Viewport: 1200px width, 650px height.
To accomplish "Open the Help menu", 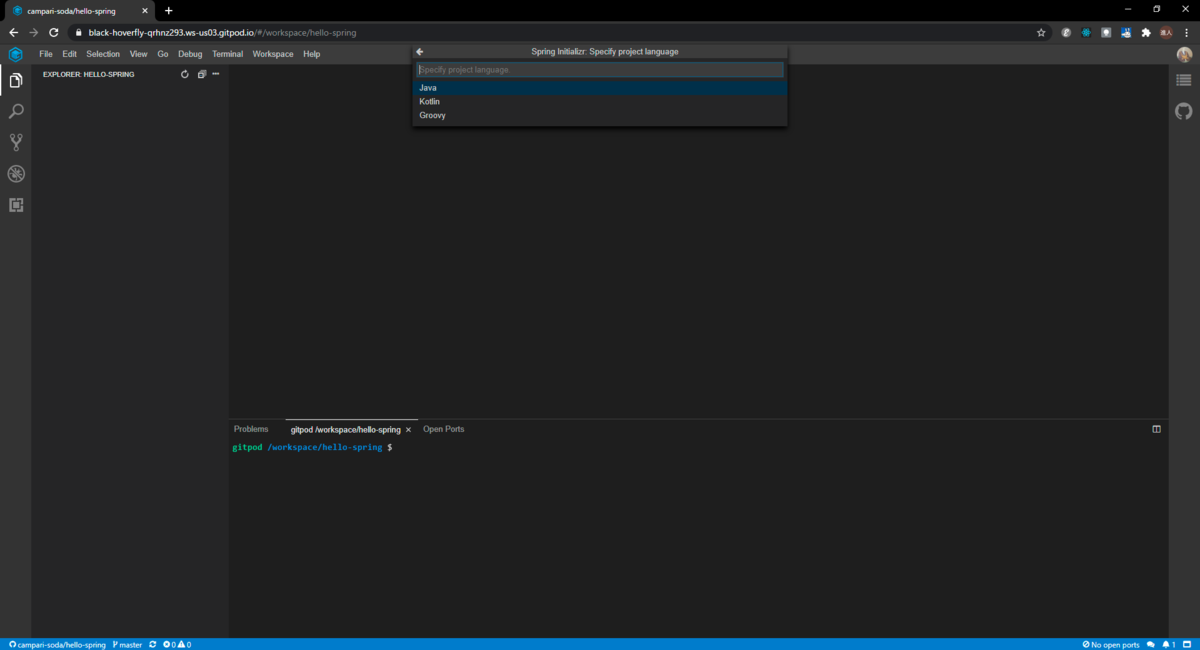I will [x=311, y=54].
